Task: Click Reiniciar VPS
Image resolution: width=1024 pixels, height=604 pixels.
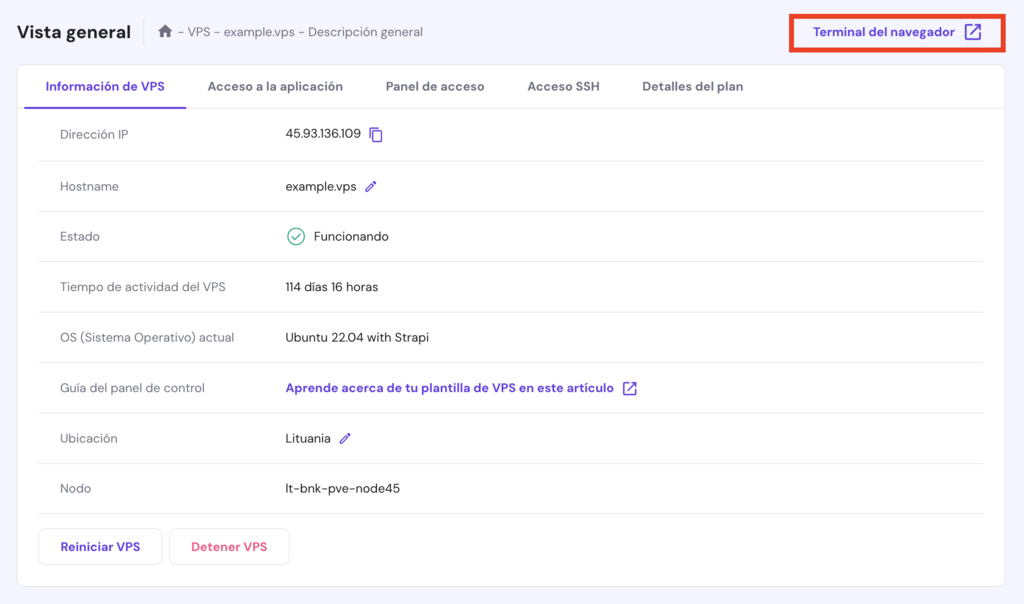Action: tap(100, 546)
